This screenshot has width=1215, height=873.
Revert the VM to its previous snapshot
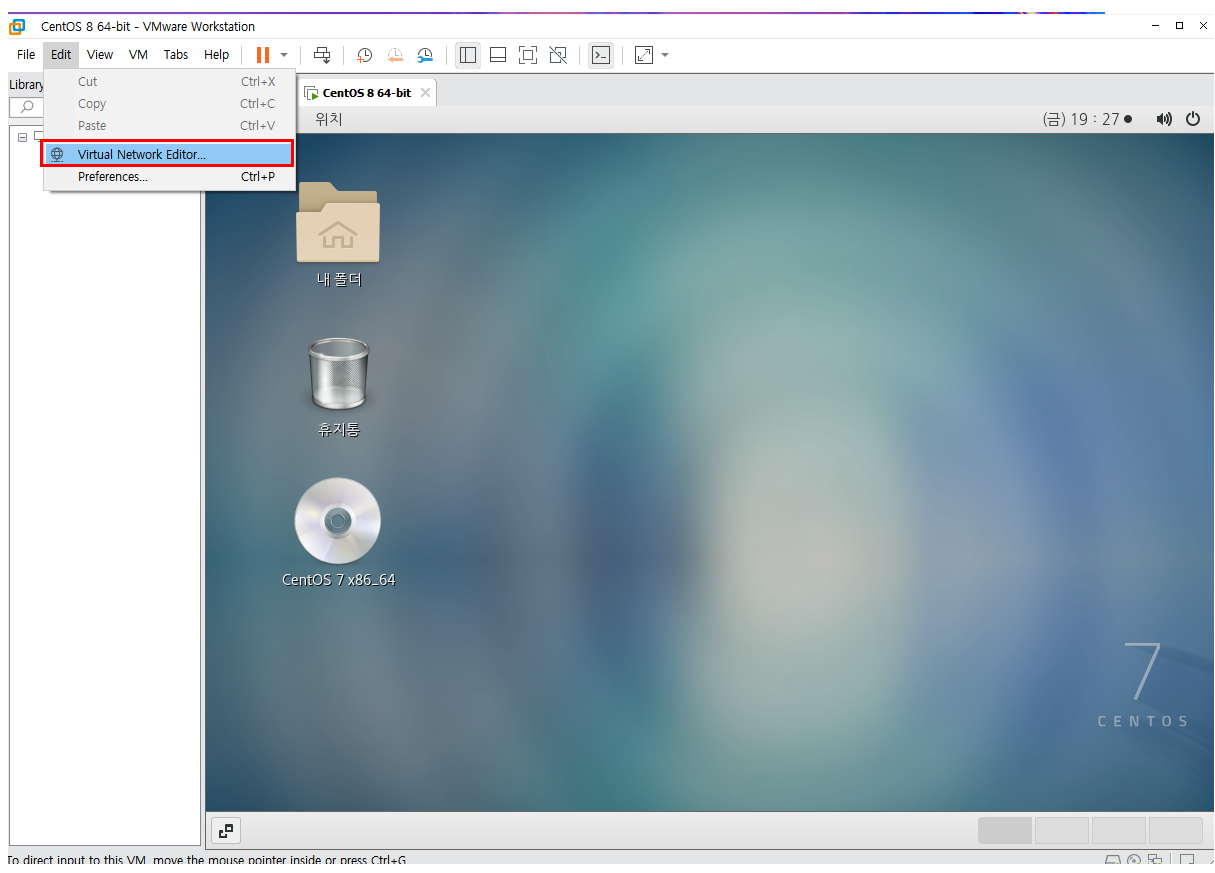pyautogui.click(x=395, y=55)
